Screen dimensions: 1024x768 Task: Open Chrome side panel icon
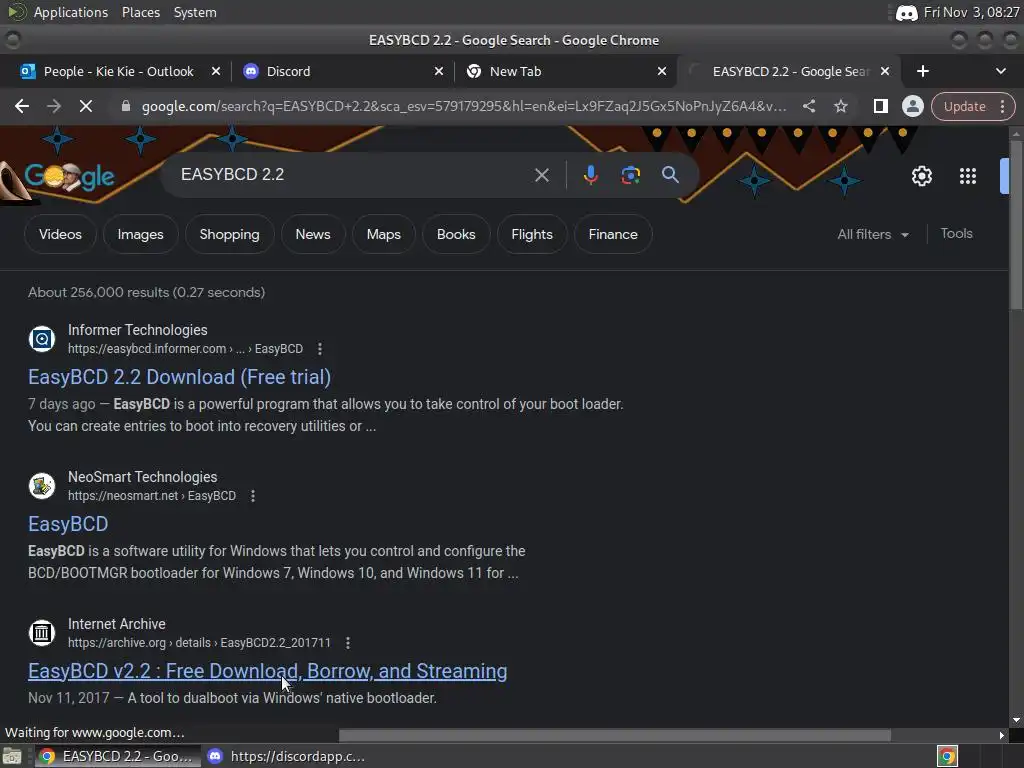(x=880, y=106)
